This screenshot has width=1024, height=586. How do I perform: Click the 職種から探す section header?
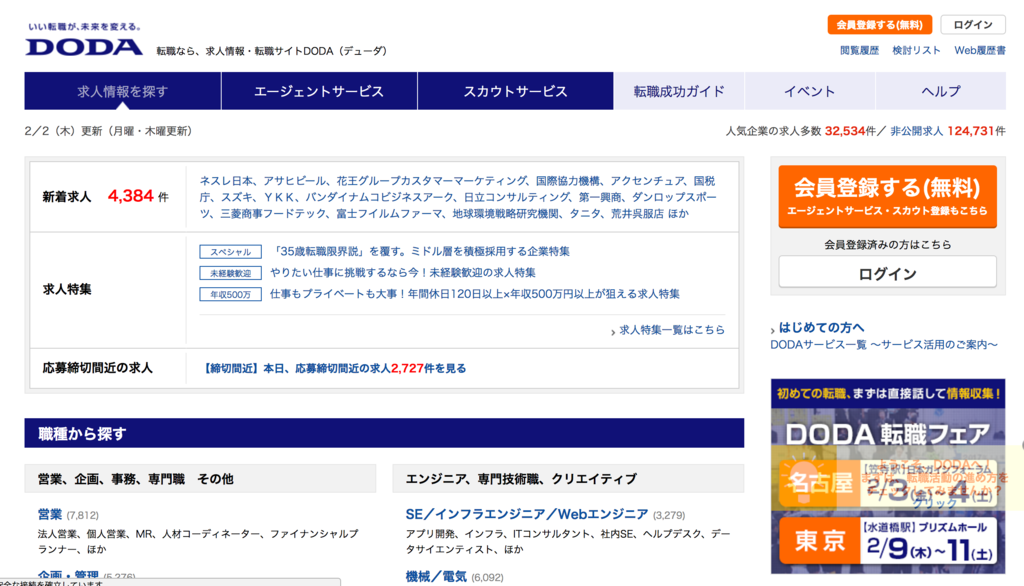384,433
